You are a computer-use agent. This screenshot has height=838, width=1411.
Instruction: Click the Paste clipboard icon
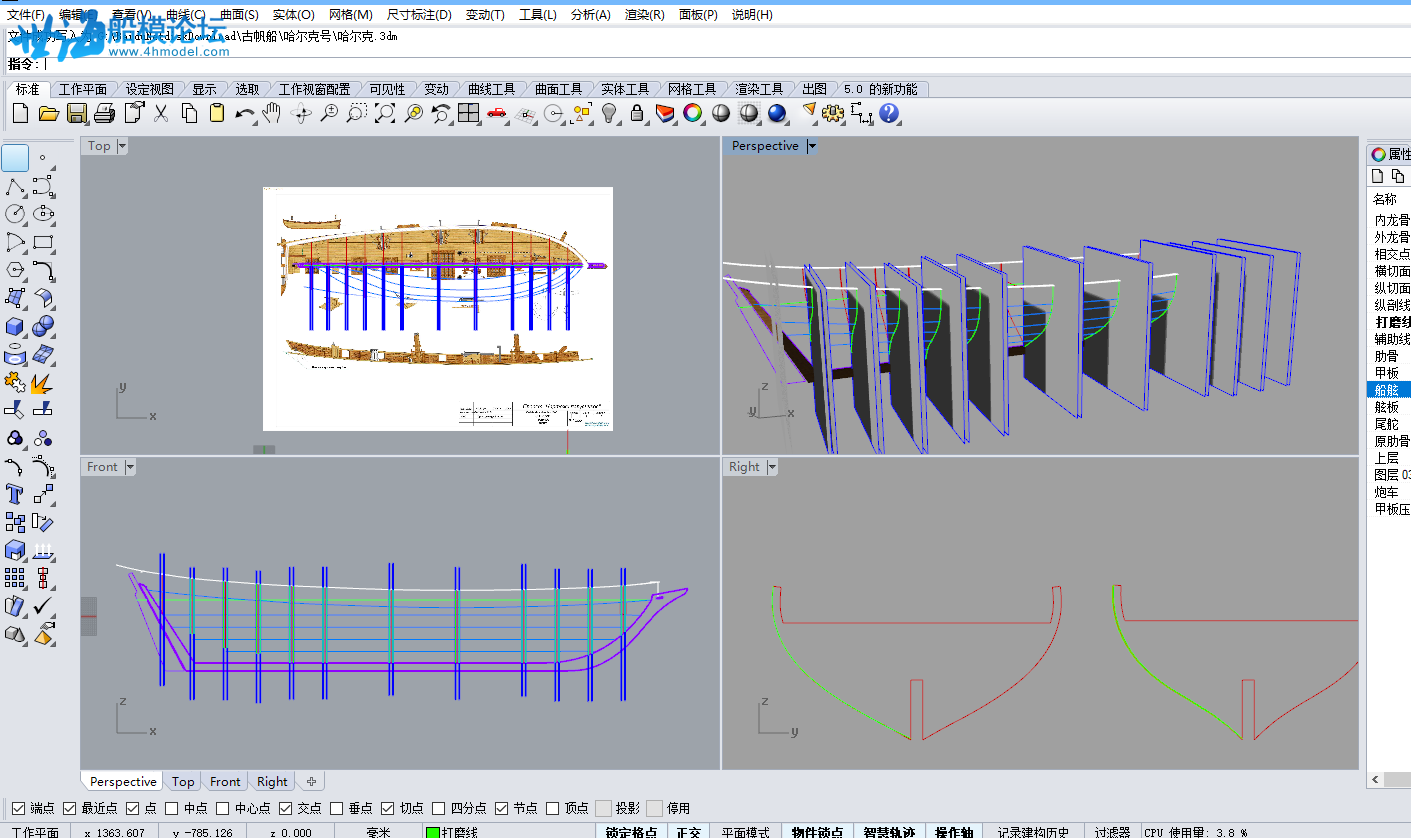pos(217,113)
